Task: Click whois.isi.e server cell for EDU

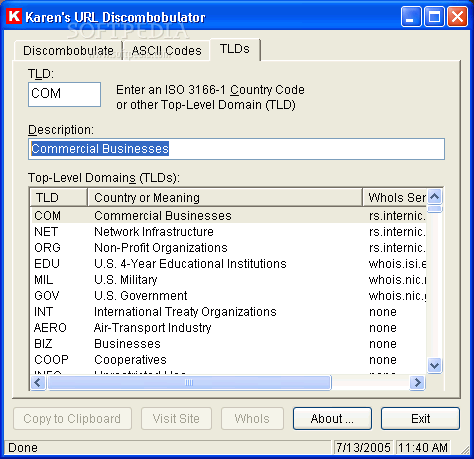Action: point(397,263)
